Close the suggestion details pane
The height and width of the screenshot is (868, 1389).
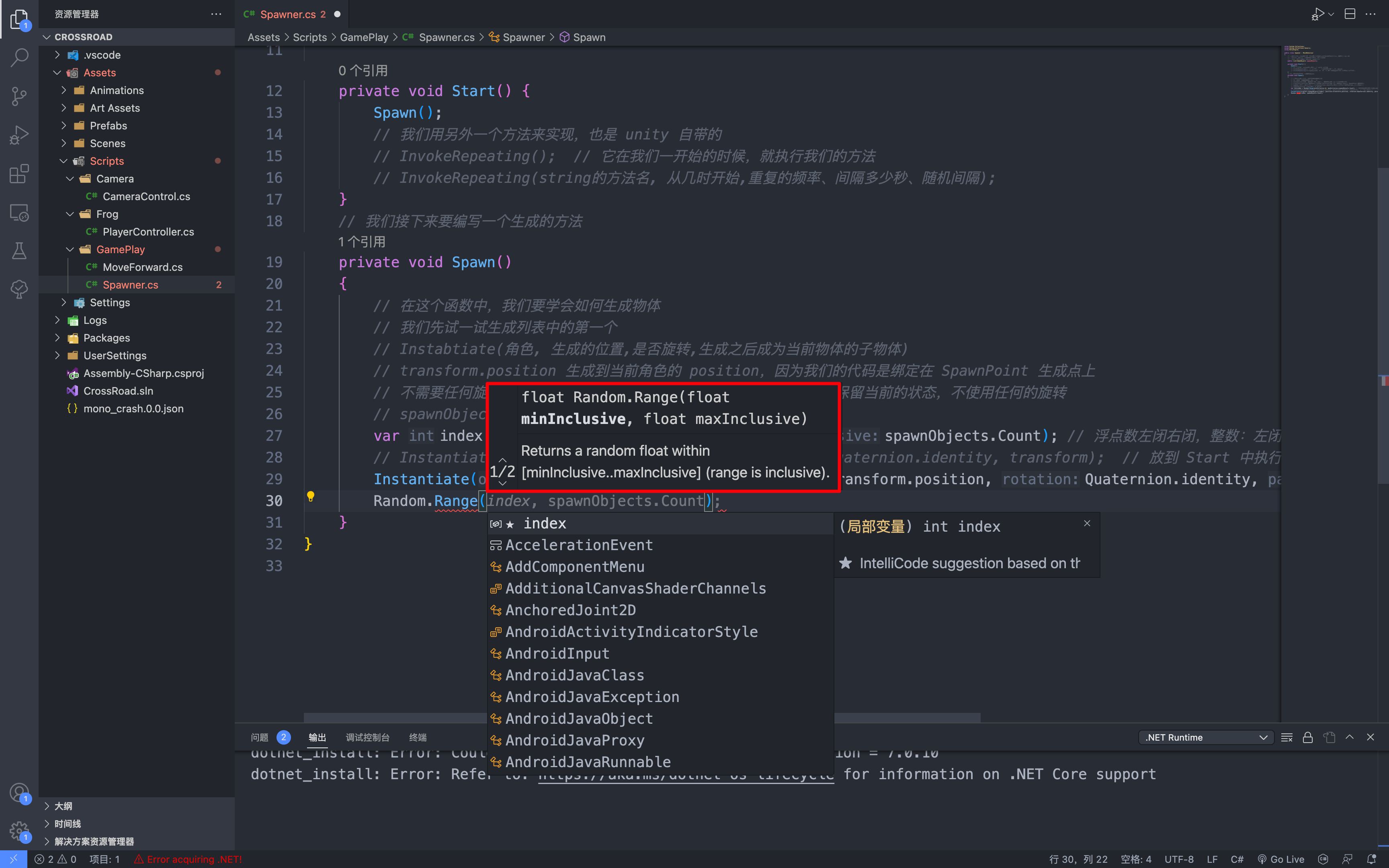pyautogui.click(x=1087, y=523)
